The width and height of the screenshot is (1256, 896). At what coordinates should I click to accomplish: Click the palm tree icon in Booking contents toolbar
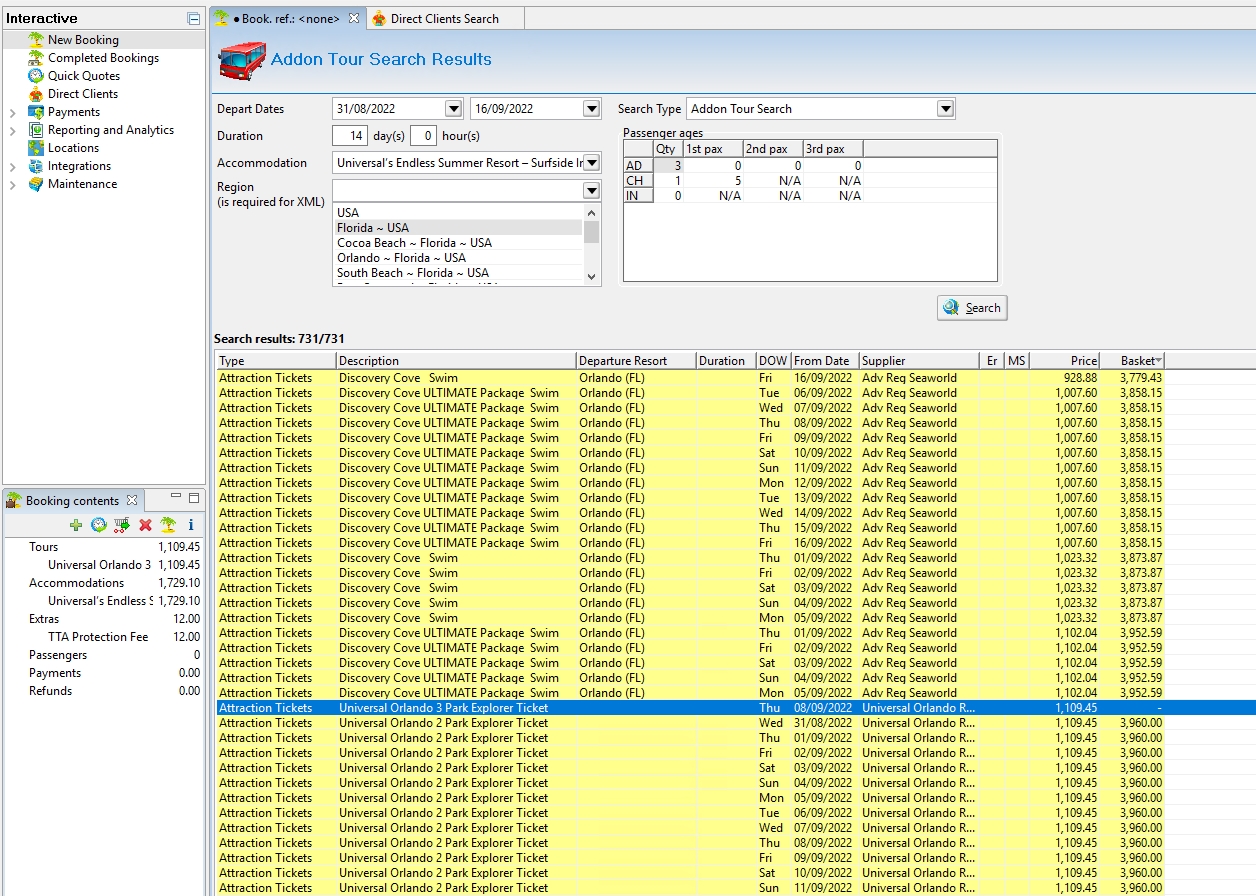click(x=168, y=525)
